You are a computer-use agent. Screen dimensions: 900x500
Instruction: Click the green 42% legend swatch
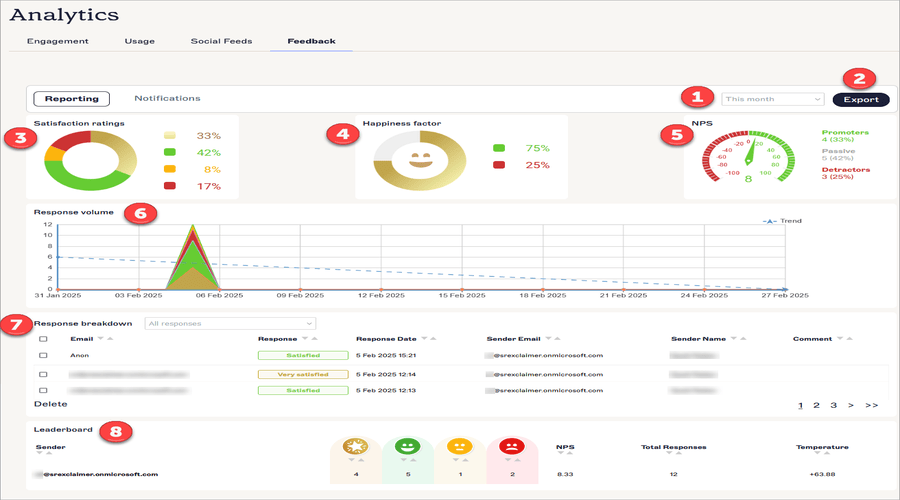[169, 153]
